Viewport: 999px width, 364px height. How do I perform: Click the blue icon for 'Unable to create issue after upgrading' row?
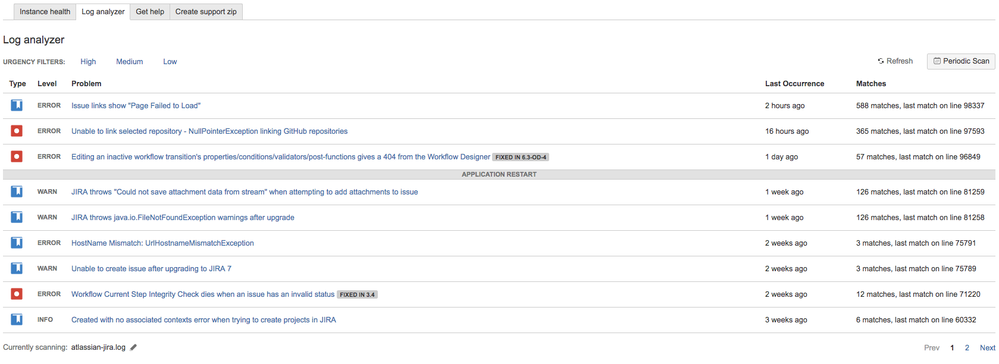point(17,268)
